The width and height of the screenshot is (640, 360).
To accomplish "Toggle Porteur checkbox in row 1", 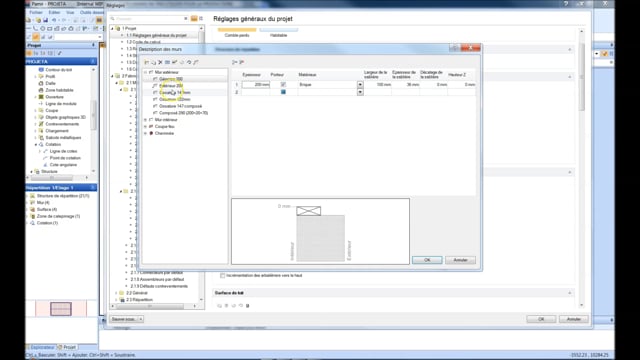I will (283, 84).
